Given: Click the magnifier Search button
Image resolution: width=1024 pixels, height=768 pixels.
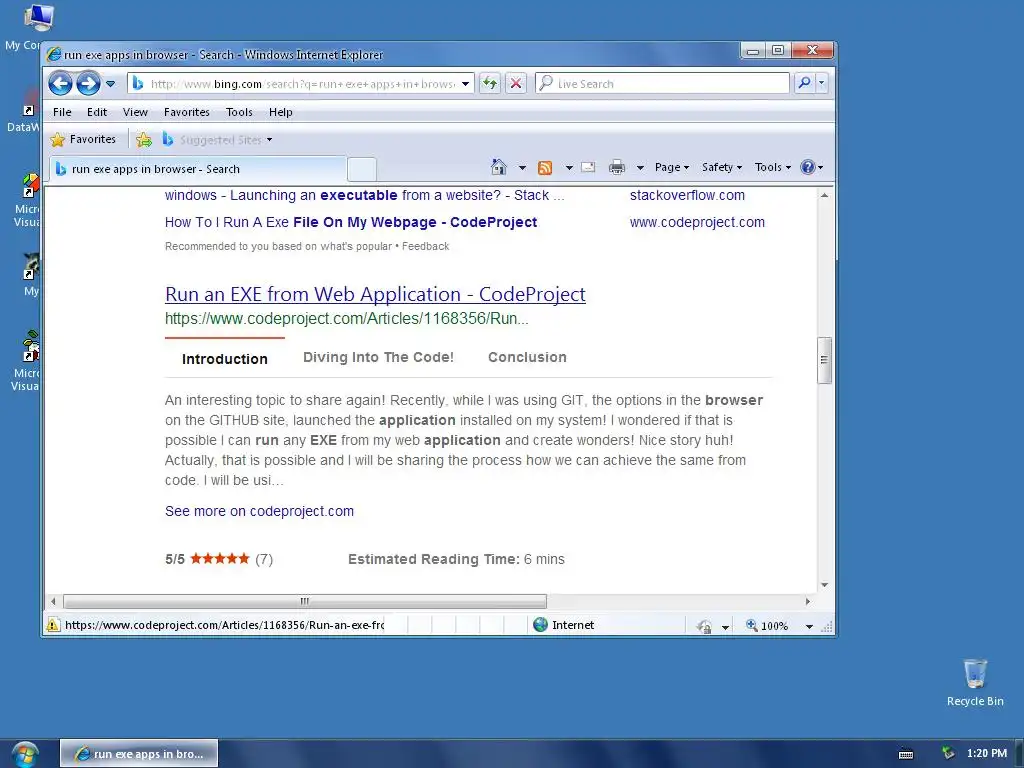Looking at the screenshot, I should 805,83.
